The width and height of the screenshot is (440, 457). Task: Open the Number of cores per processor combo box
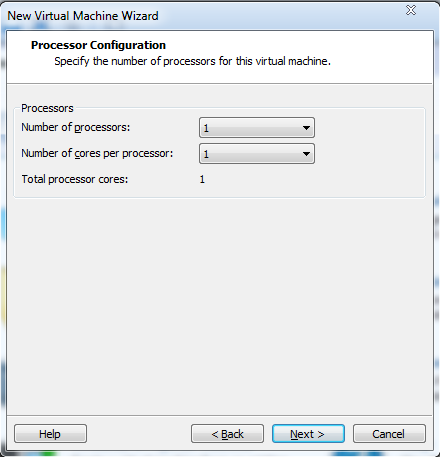[257, 154]
